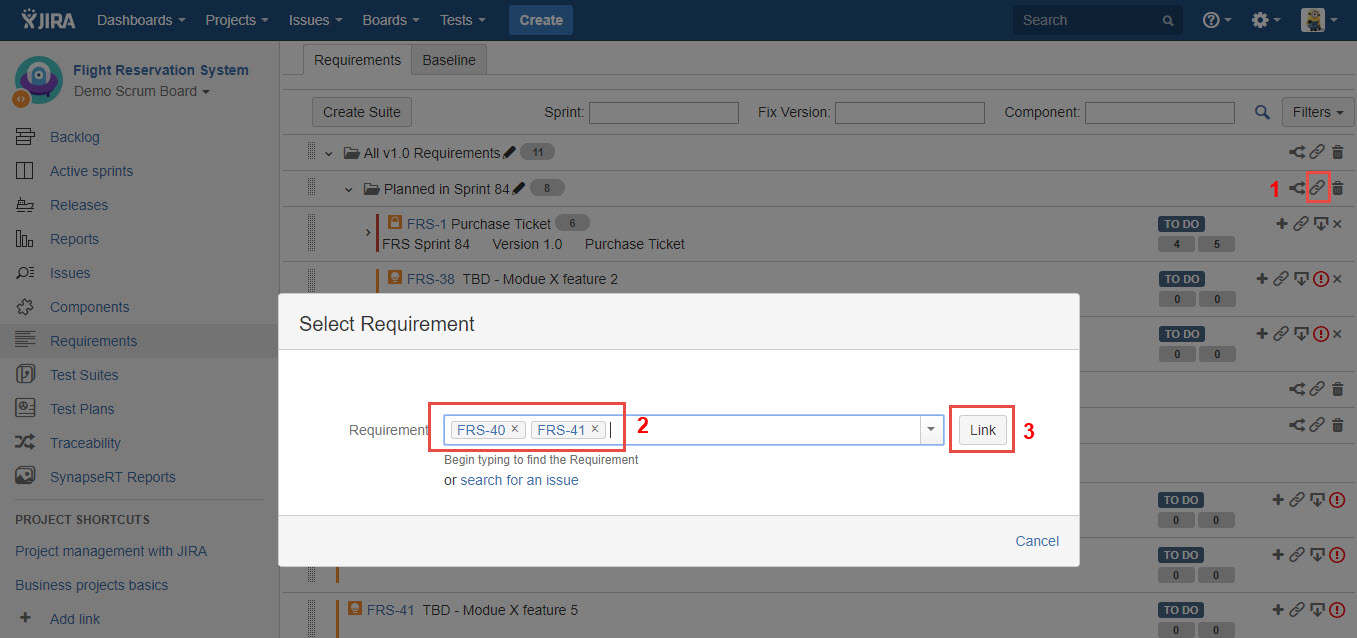Viewport: 1357px width, 638px height.
Task: Open the Filters dropdown
Action: click(1318, 112)
